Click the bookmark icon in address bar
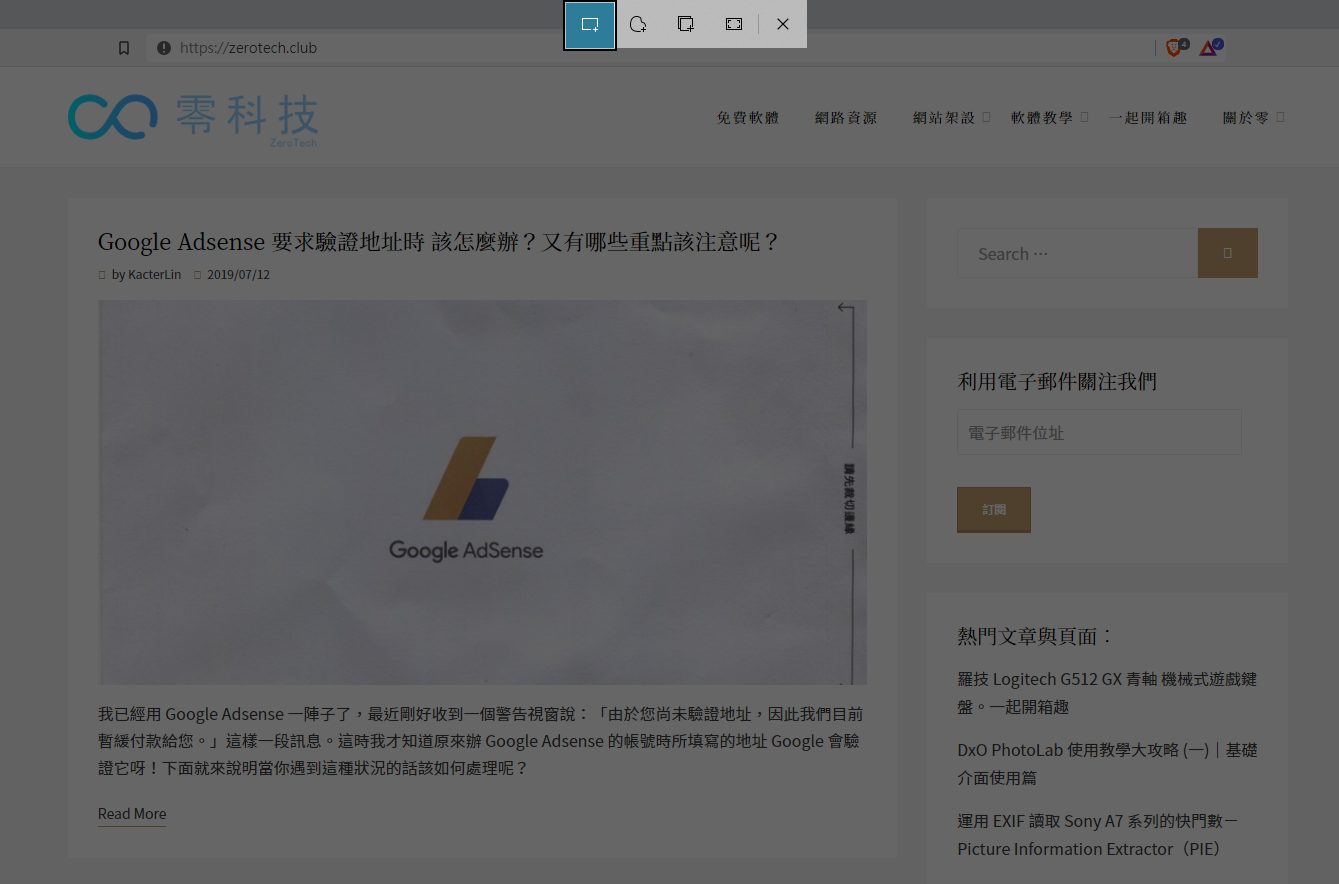 click(124, 48)
